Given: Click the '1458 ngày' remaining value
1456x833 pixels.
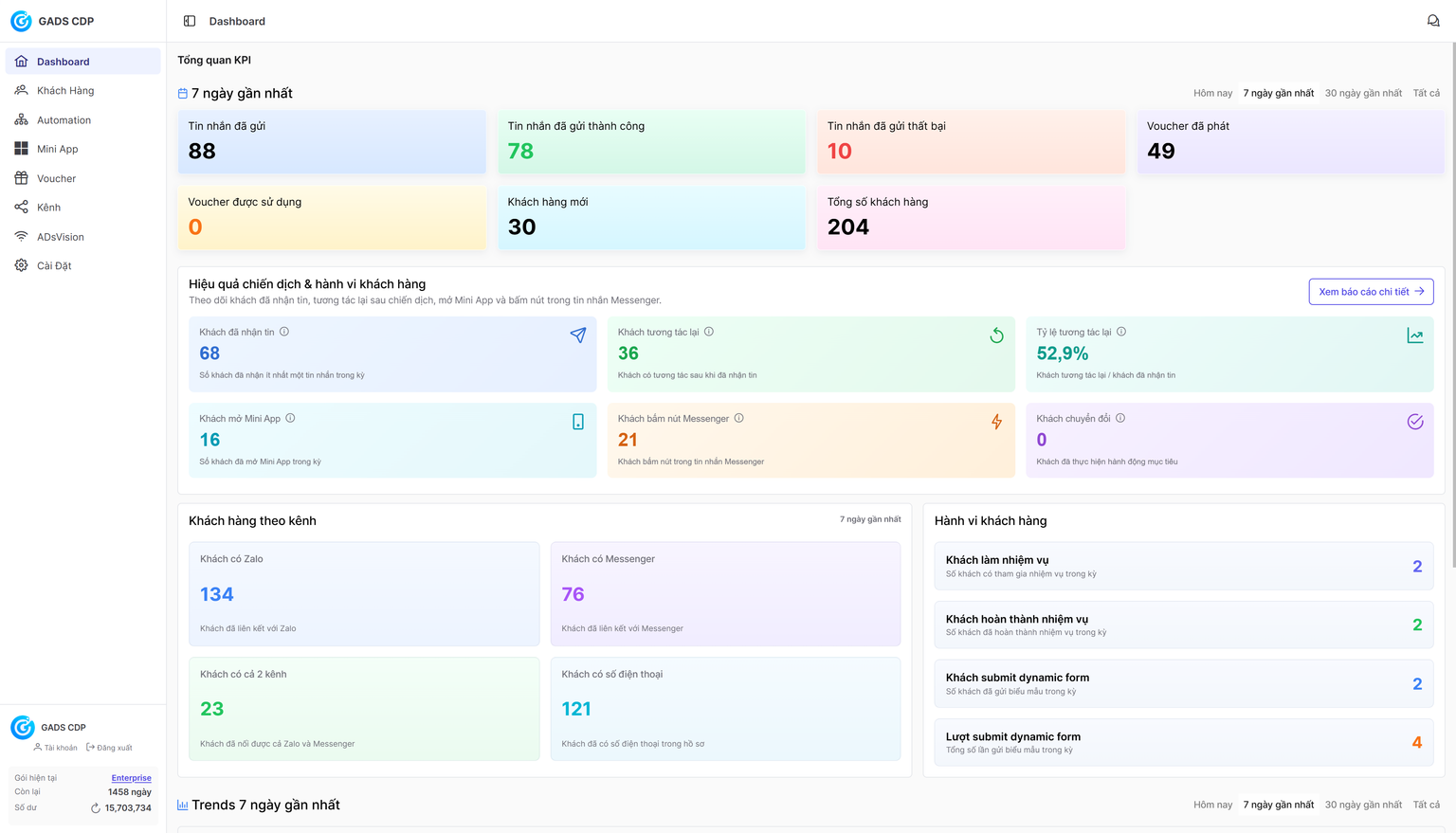Looking at the screenshot, I should 130,792.
